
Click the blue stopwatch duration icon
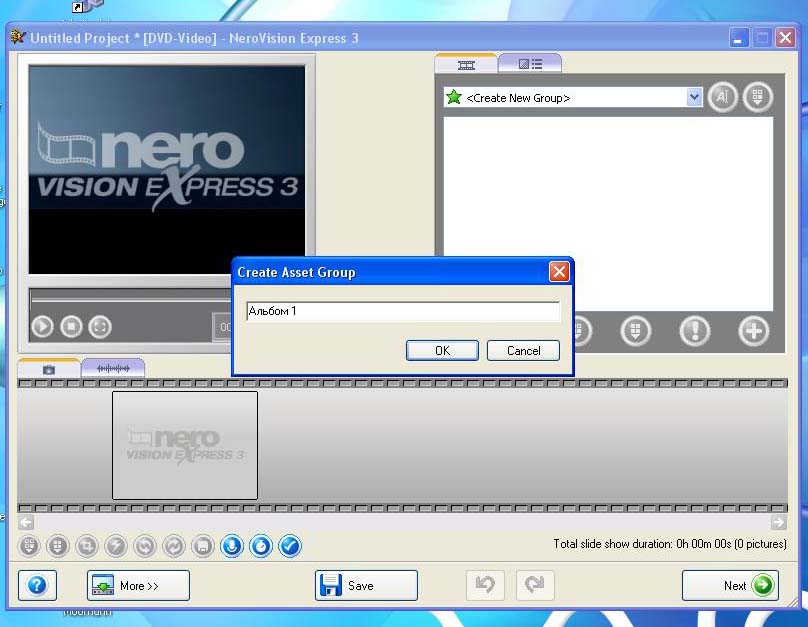tap(261, 546)
